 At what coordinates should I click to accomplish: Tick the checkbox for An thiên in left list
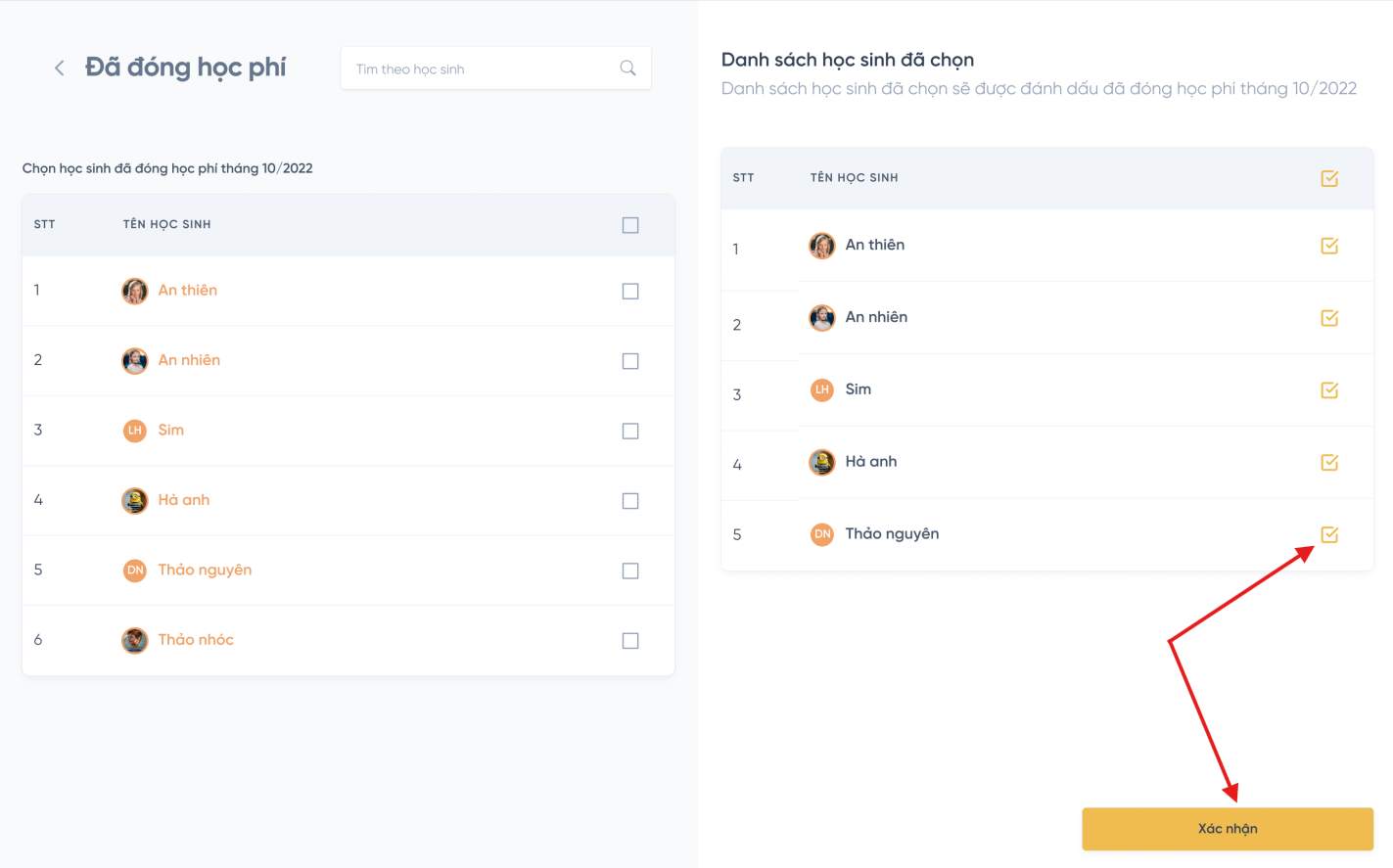[x=630, y=292]
